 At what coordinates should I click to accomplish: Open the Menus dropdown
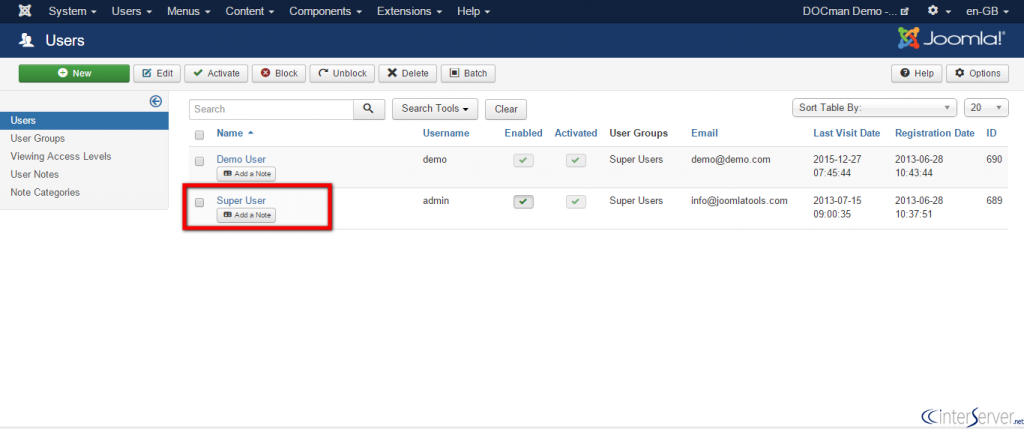pyautogui.click(x=189, y=11)
